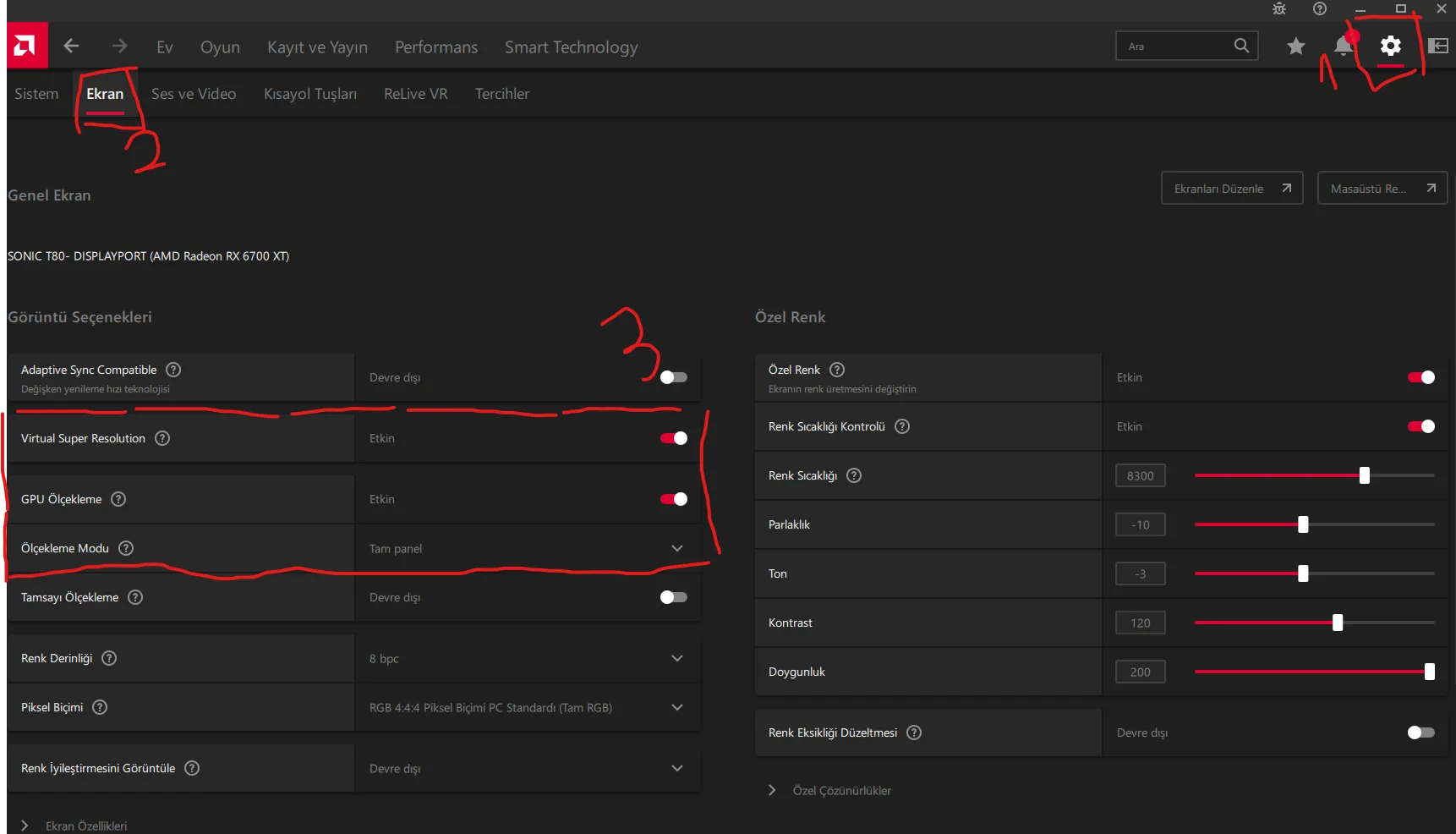1456x834 pixels.
Task: Open the settings gear icon
Action: coord(1391,47)
